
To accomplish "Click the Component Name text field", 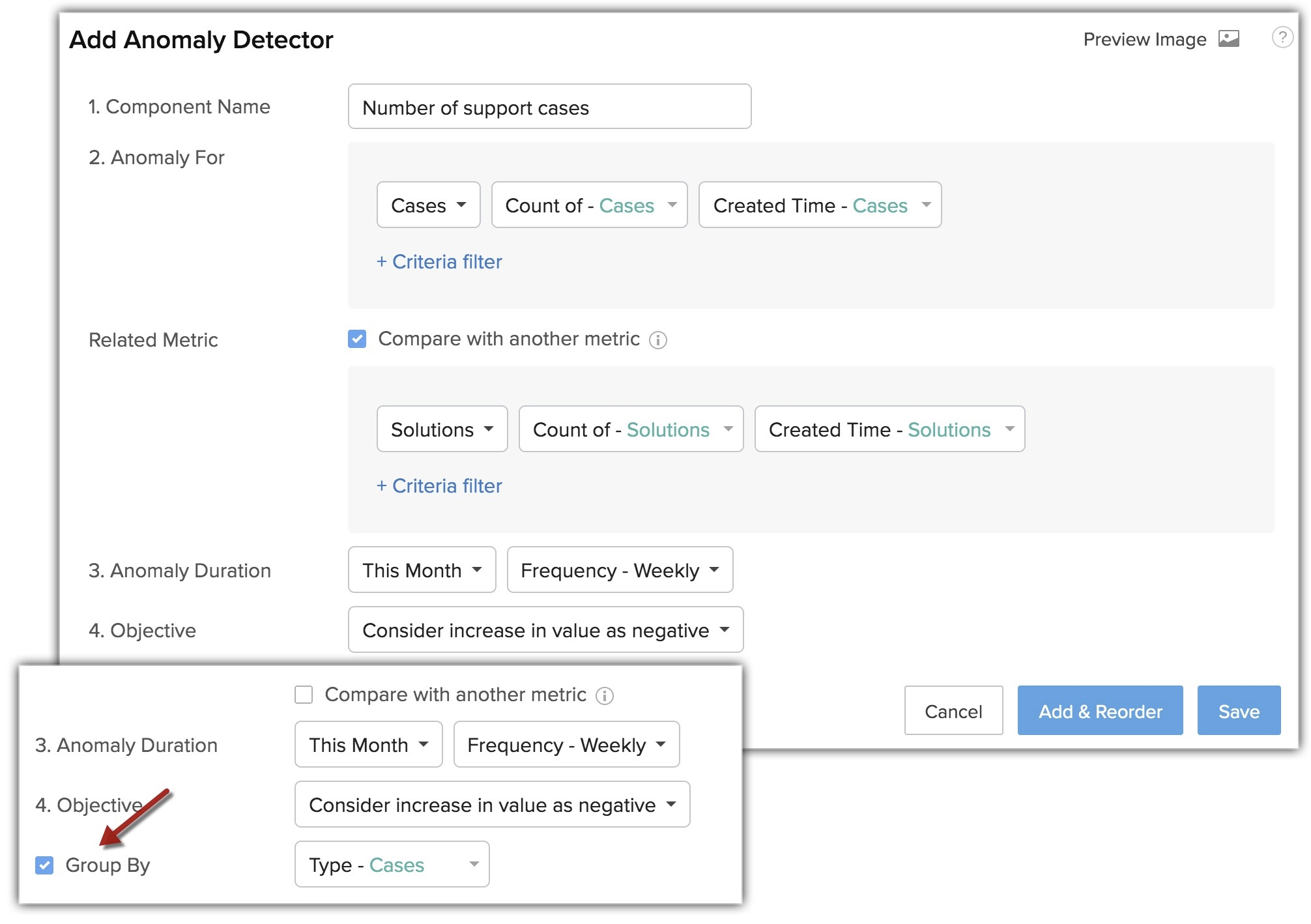I will pos(549,107).
